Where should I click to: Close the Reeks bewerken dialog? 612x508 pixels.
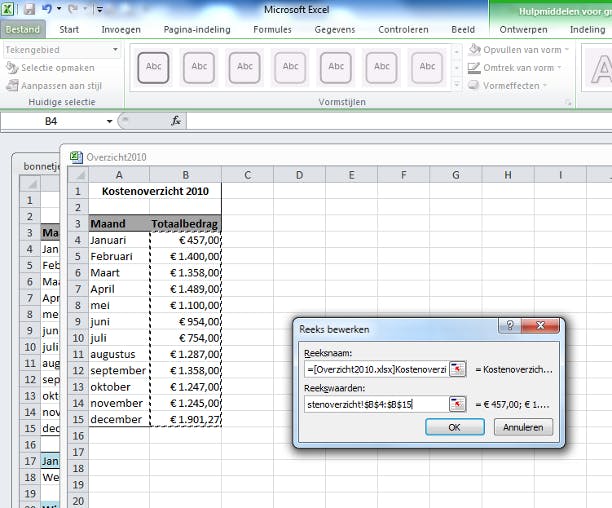(x=540, y=325)
